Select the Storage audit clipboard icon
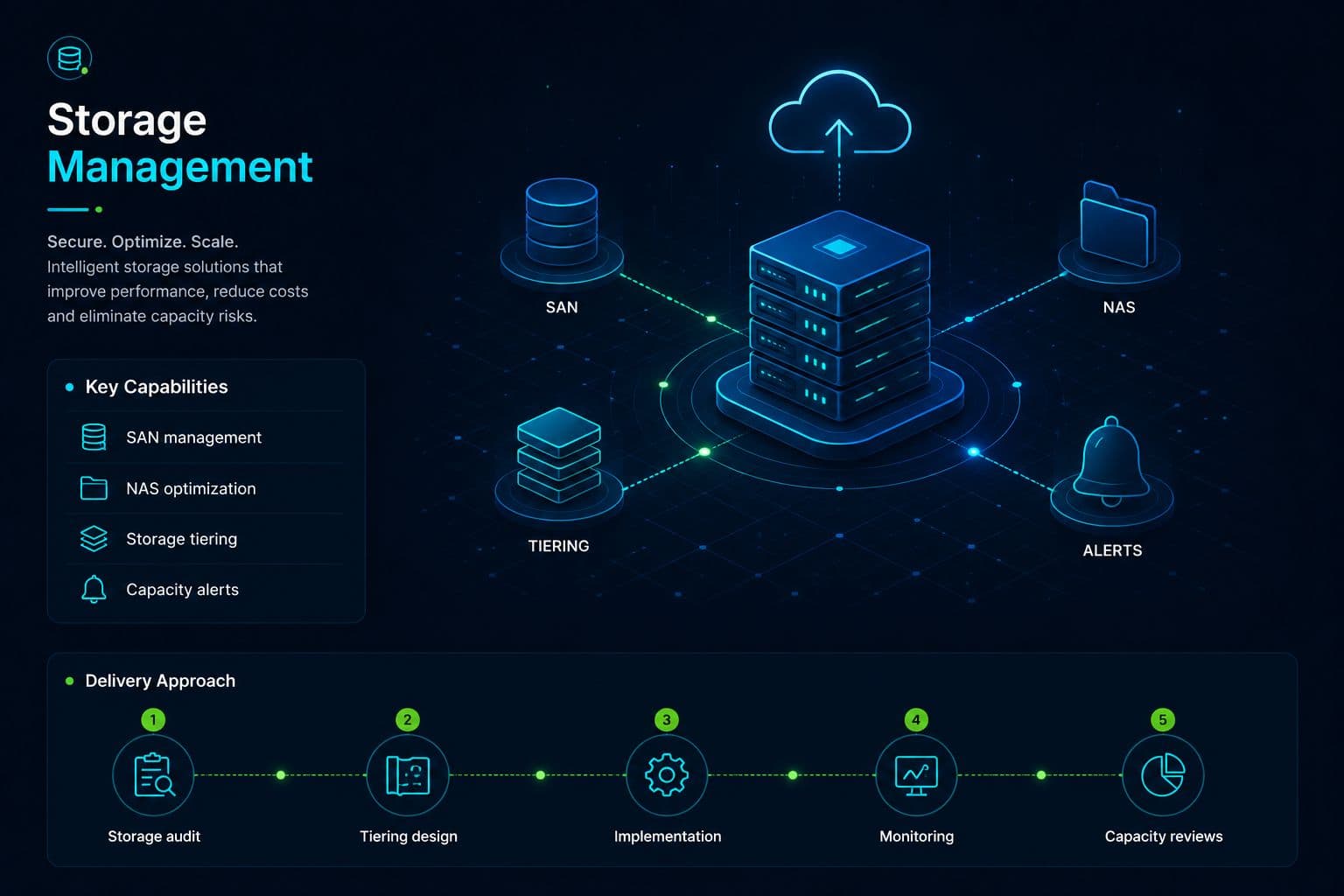1344x896 pixels. point(154,775)
